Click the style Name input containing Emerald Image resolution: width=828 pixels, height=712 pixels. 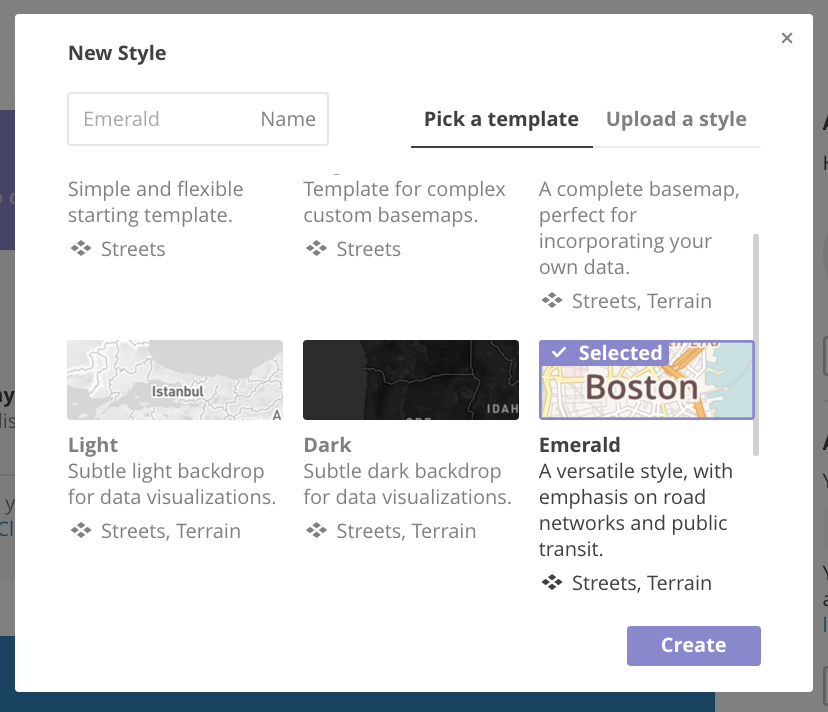coord(197,119)
